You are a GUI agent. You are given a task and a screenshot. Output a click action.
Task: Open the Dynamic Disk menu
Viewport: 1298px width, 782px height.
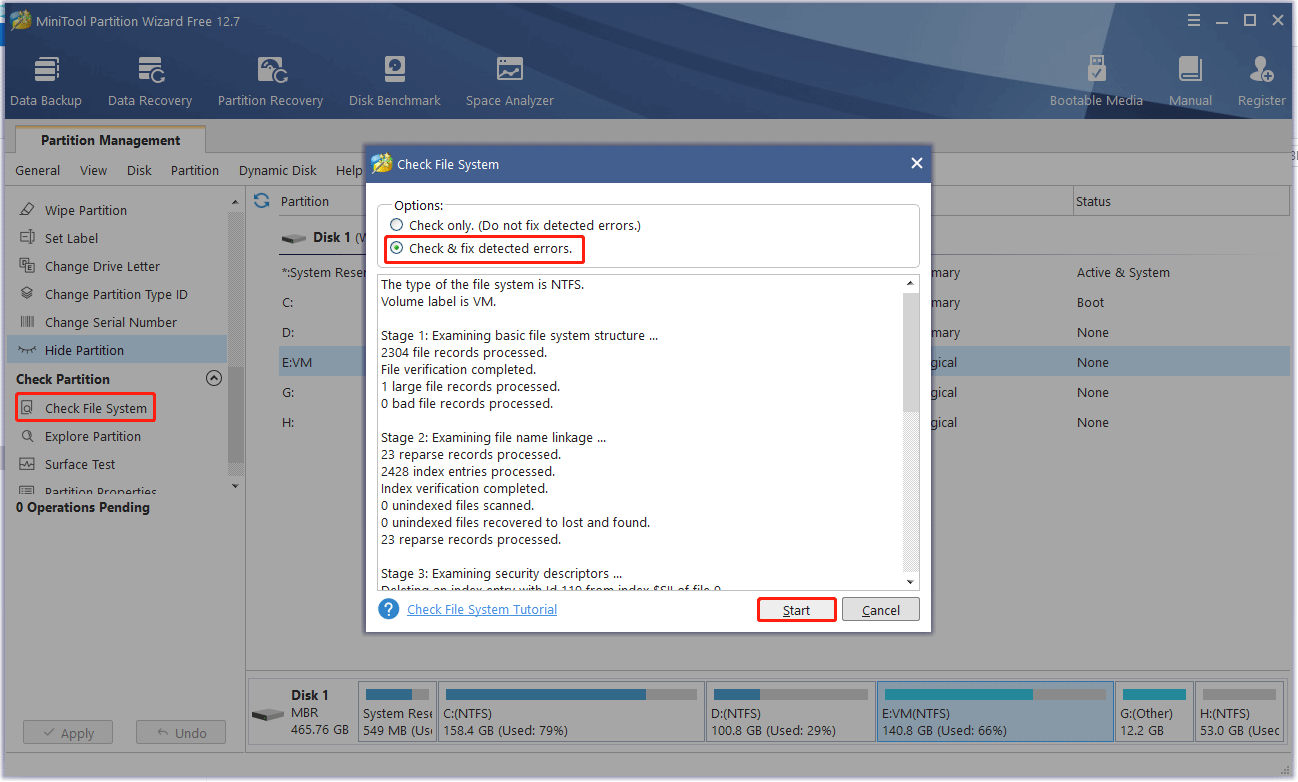click(277, 170)
